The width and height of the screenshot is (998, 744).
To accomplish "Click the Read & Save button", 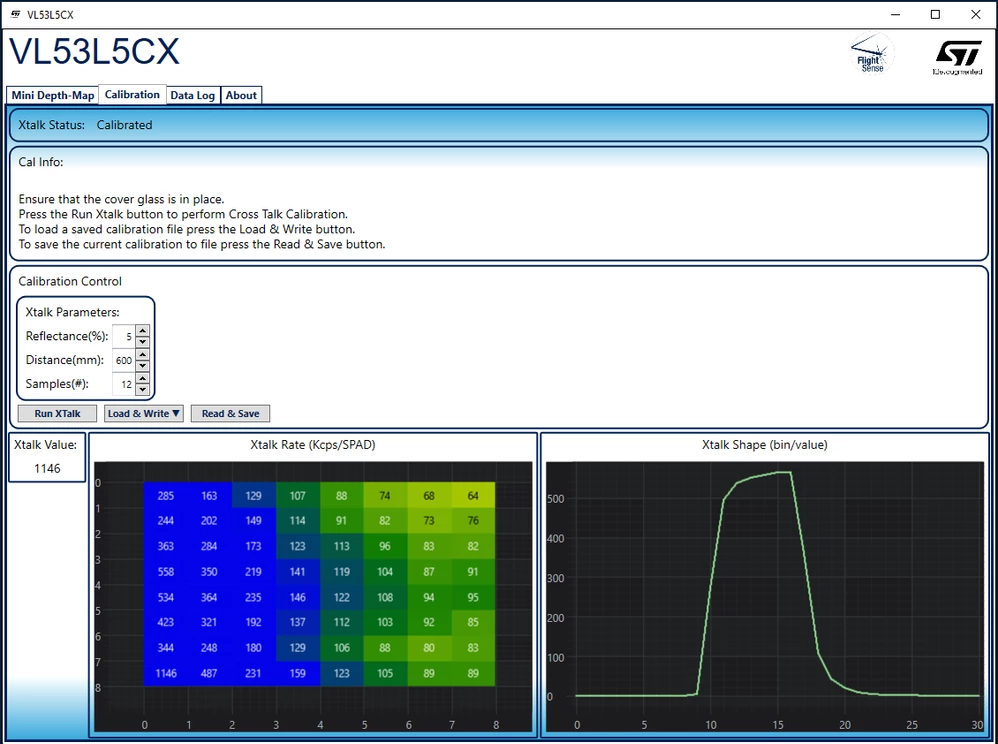I will (x=230, y=414).
